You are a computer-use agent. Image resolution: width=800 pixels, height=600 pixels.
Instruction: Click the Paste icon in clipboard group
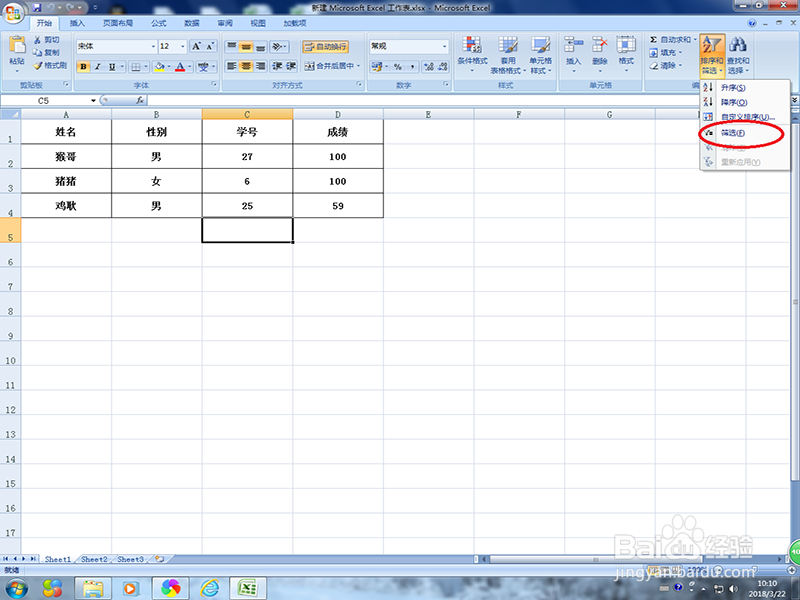17,45
